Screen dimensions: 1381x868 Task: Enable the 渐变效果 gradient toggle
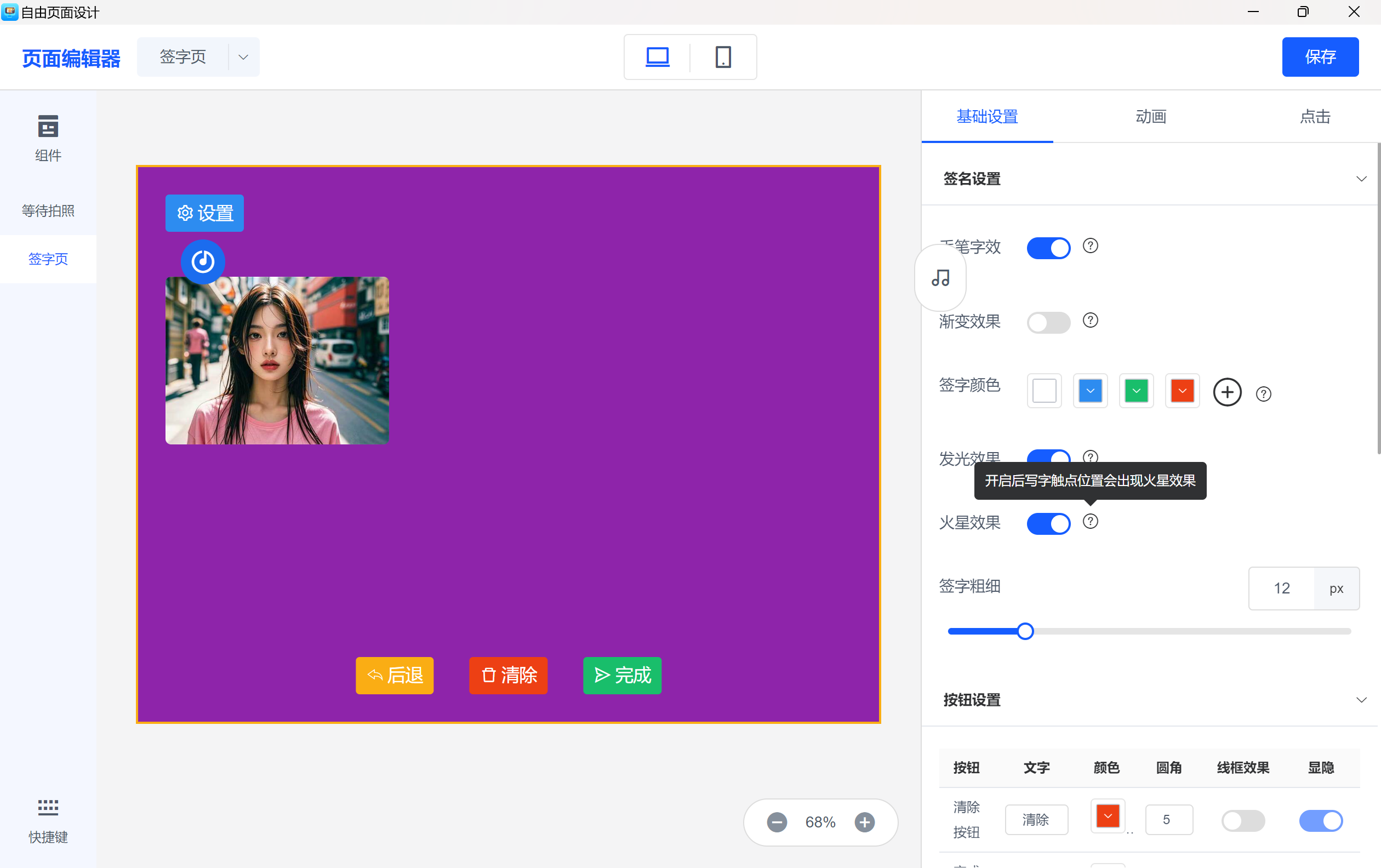tap(1048, 322)
